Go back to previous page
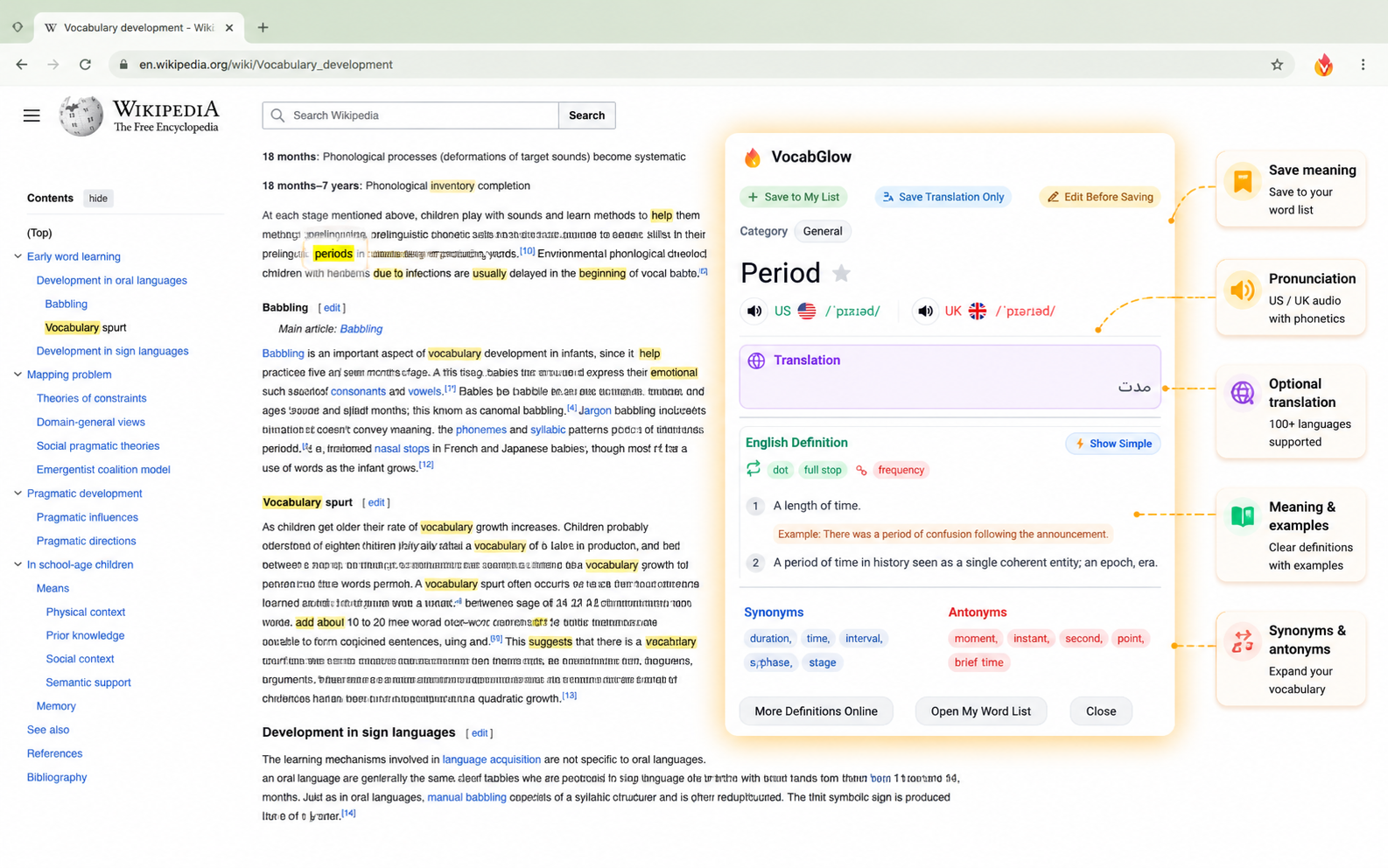1388x868 pixels. pos(22,65)
